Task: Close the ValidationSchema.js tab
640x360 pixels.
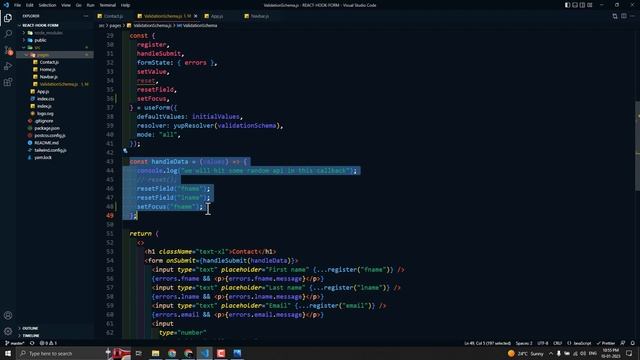Action: coord(196,16)
